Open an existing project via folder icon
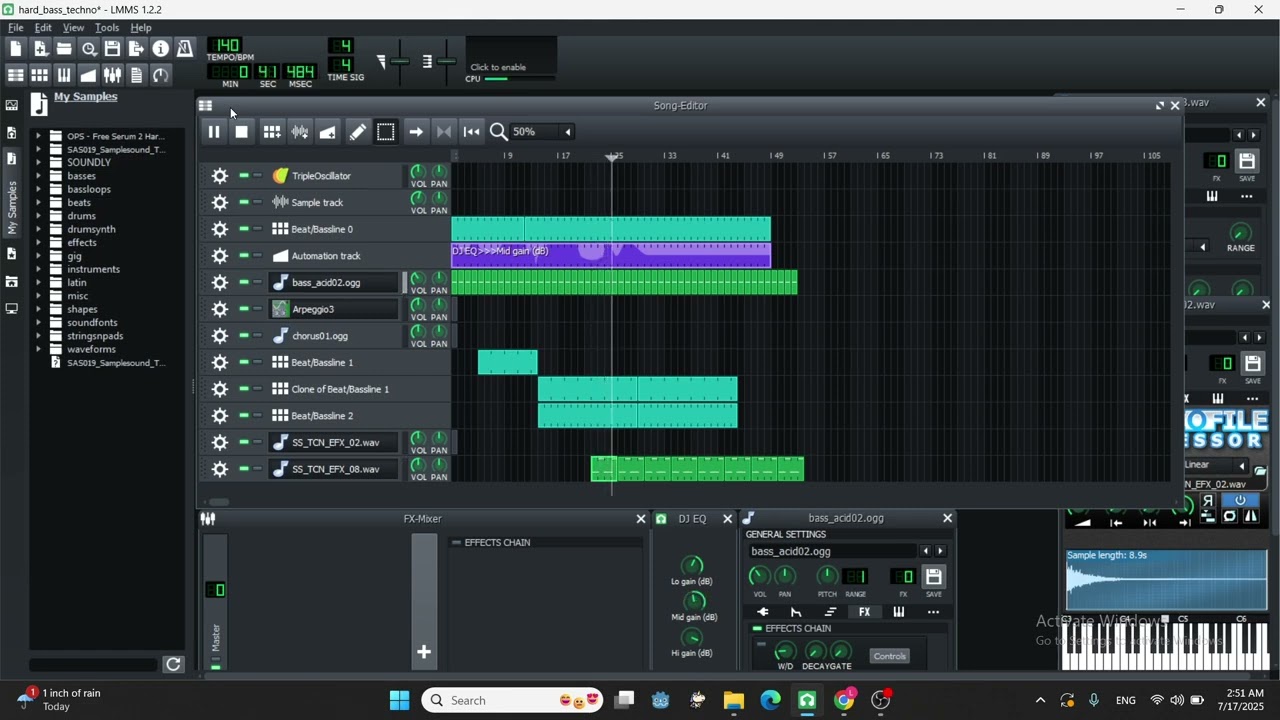The height and width of the screenshot is (720, 1280). click(x=64, y=49)
